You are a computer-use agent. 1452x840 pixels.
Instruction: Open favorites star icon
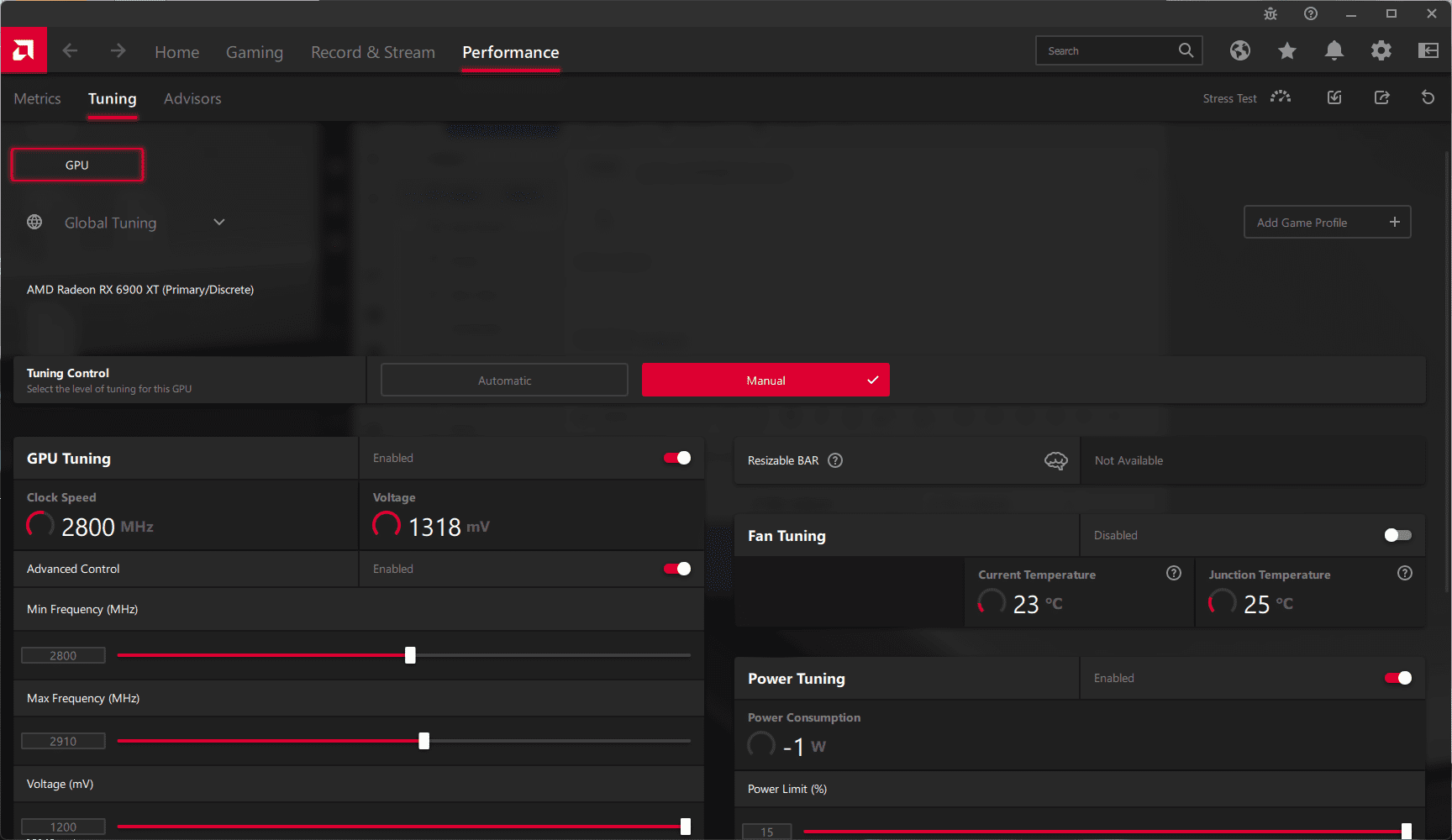1286,50
